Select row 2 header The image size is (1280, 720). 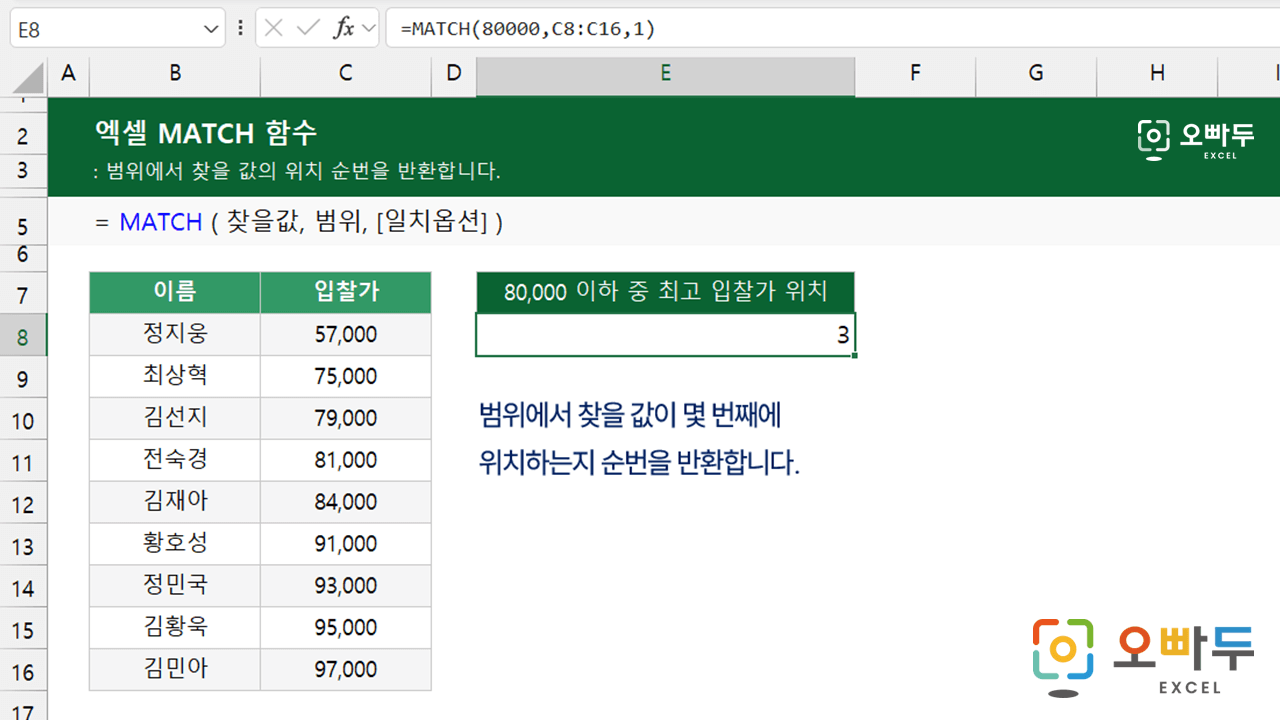point(23,135)
